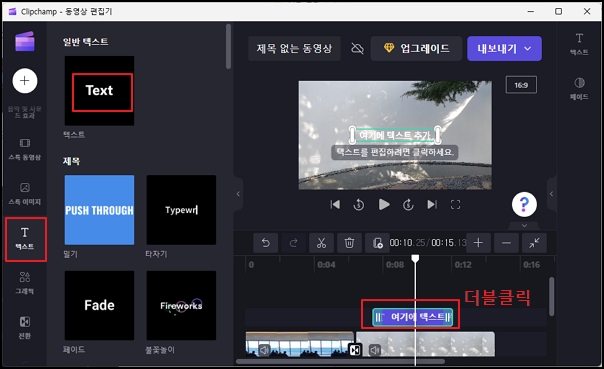Collapse timeline with the down chevron
This screenshot has height=369, width=604.
tap(524, 226)
